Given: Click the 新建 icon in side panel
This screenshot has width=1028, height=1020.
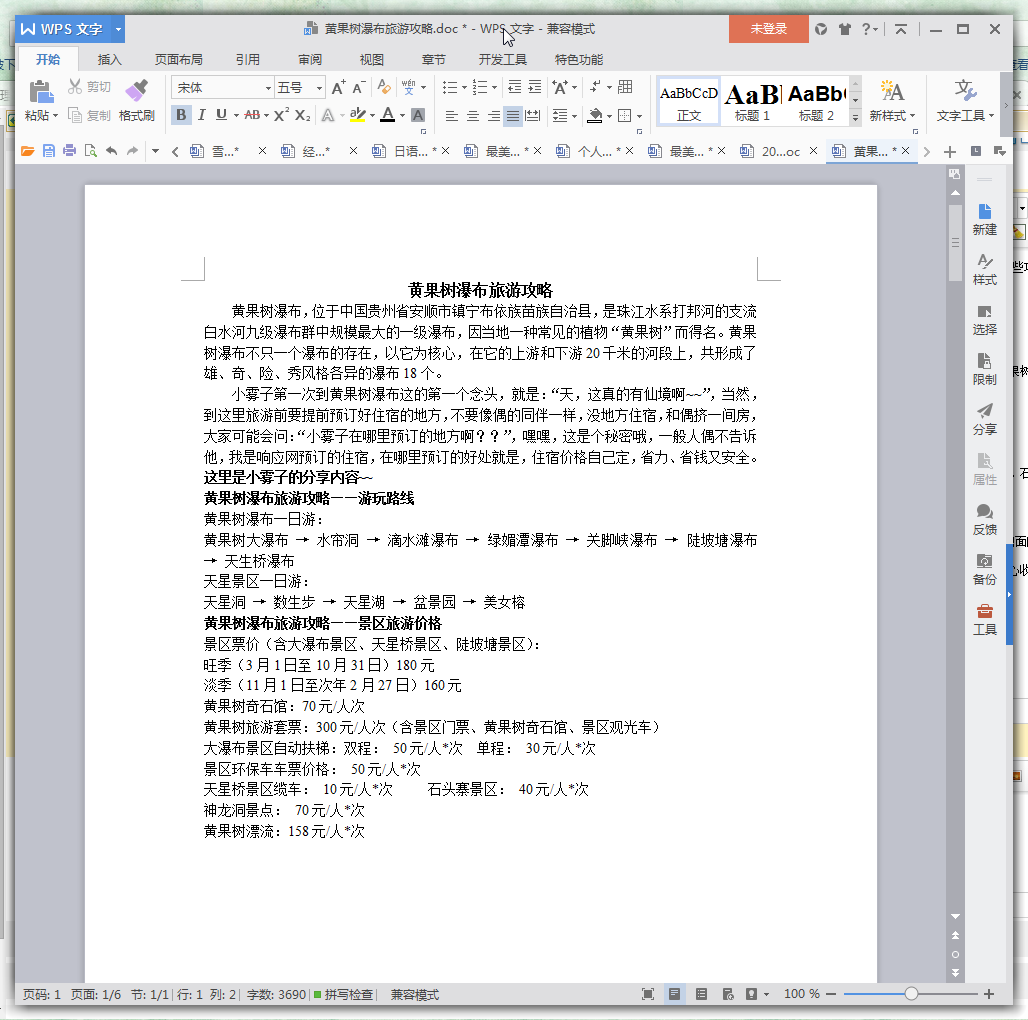Looking at the screenshot, I should click(984, 220).
